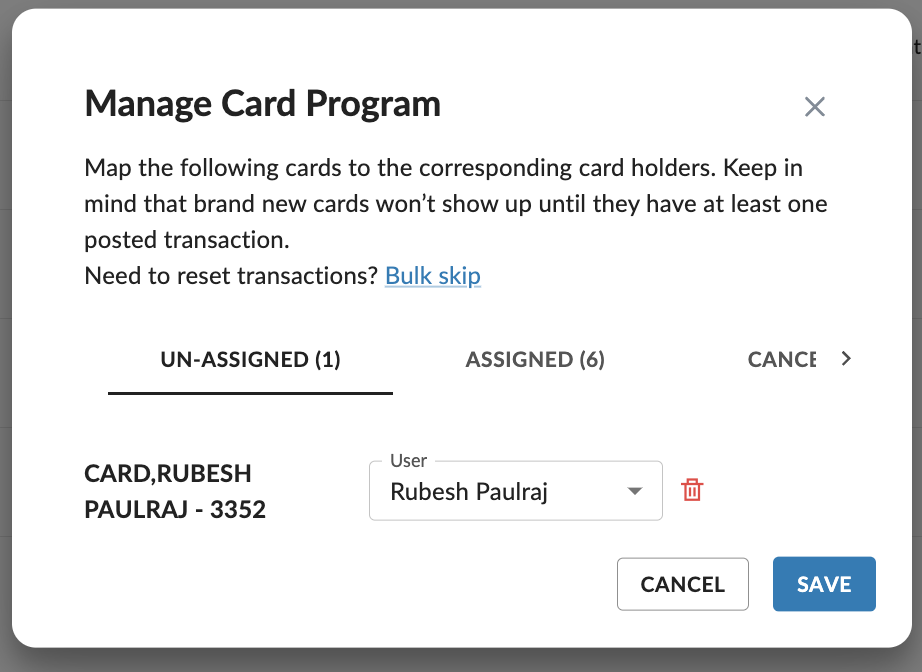The width and height of the screenshot is (922, 672).
Task: Click the CARD,RUBESH PAULRAJ - 3352 label
Action: (x=175, y=492)
